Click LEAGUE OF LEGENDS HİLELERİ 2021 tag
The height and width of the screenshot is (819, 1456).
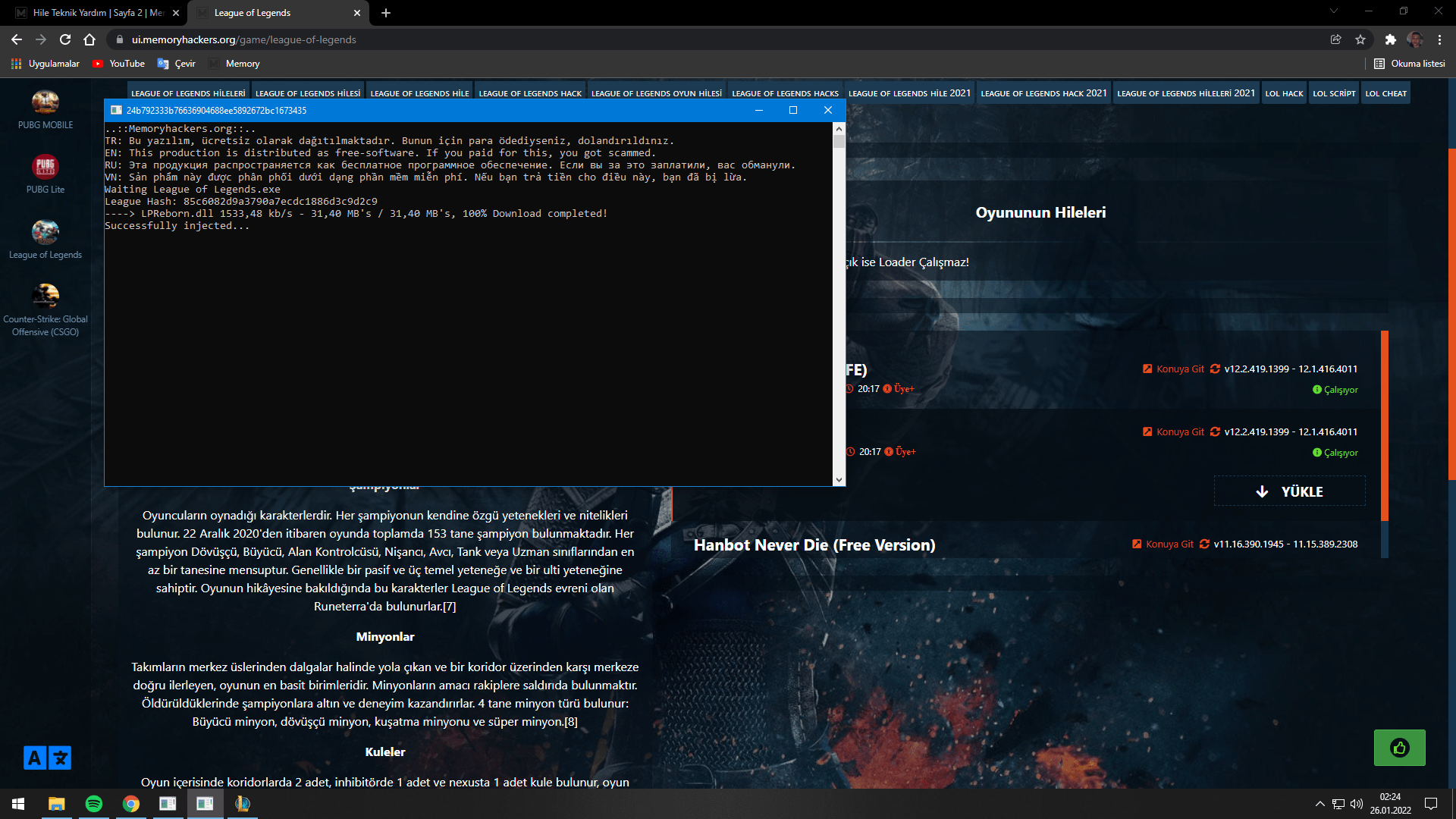(x=1186, y=93)
